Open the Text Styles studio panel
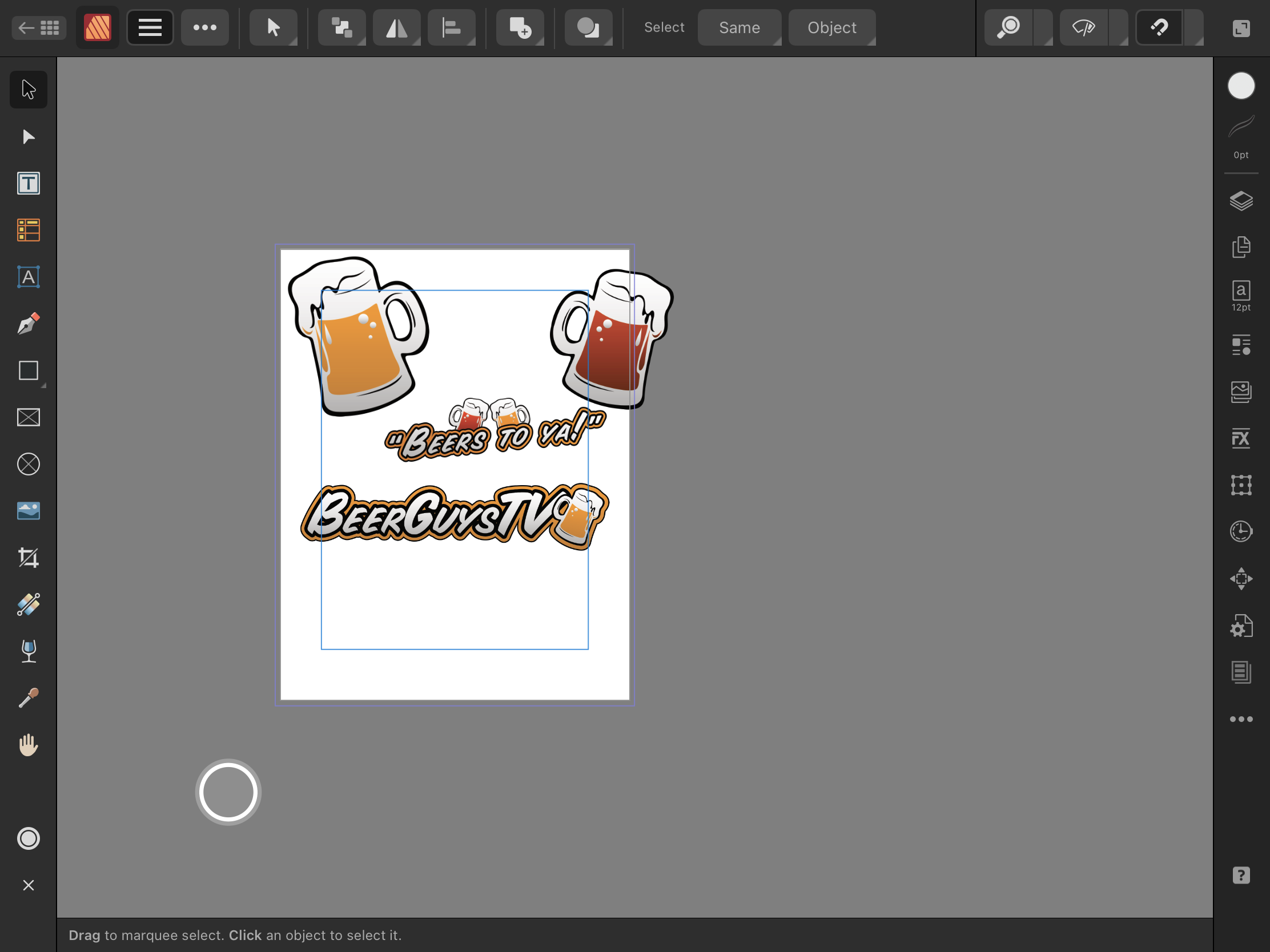 1241,345
